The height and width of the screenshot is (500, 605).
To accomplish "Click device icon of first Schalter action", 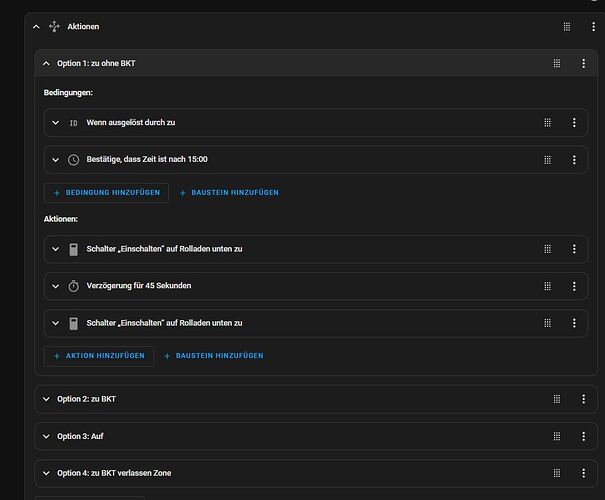I will click(x=73, y=249).
